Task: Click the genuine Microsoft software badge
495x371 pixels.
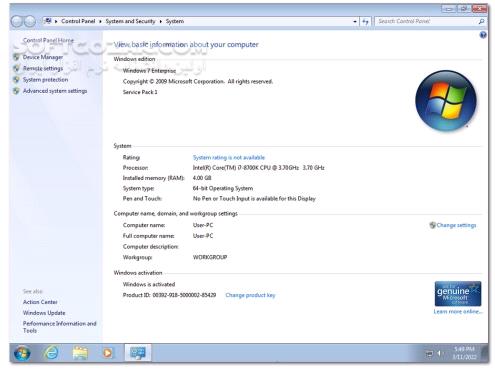Action: click(458, 294)
